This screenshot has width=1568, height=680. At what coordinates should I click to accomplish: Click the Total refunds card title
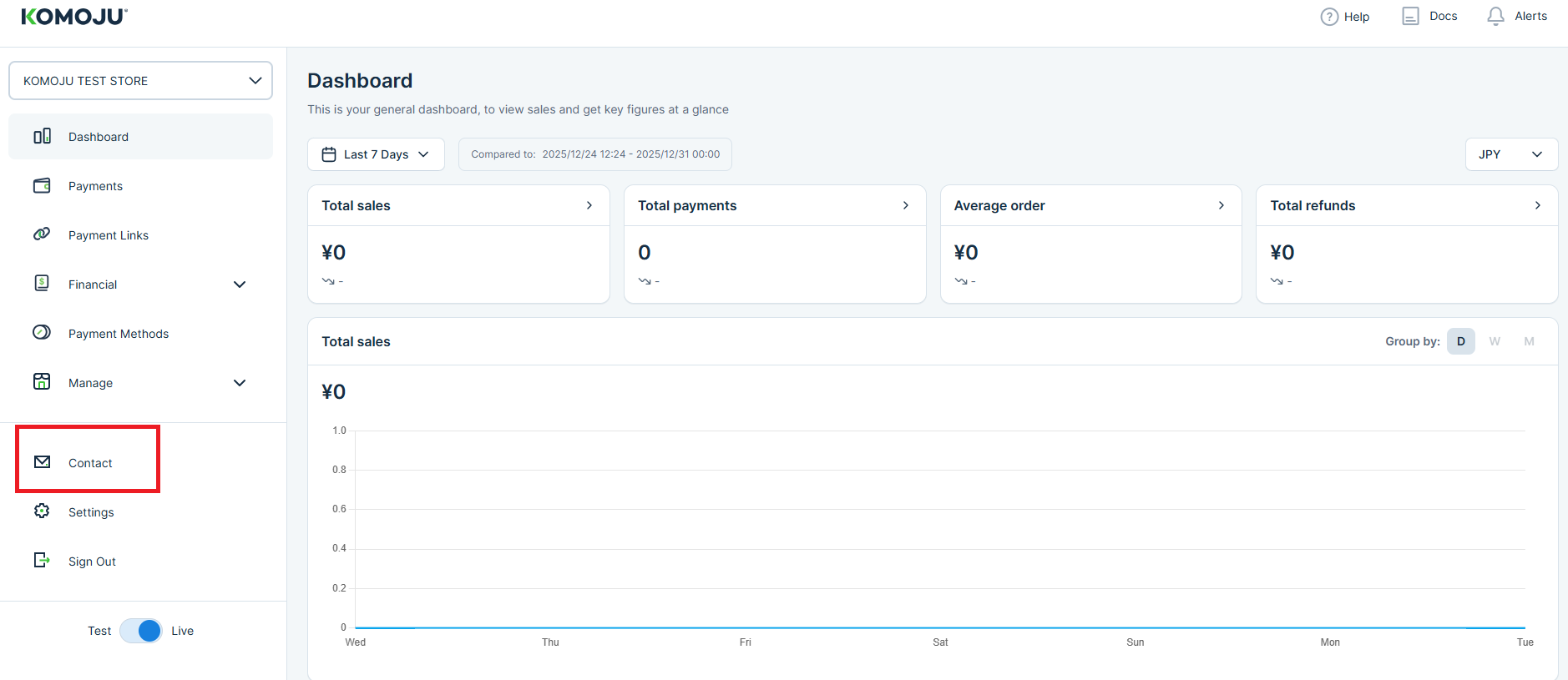(1313, 205)
